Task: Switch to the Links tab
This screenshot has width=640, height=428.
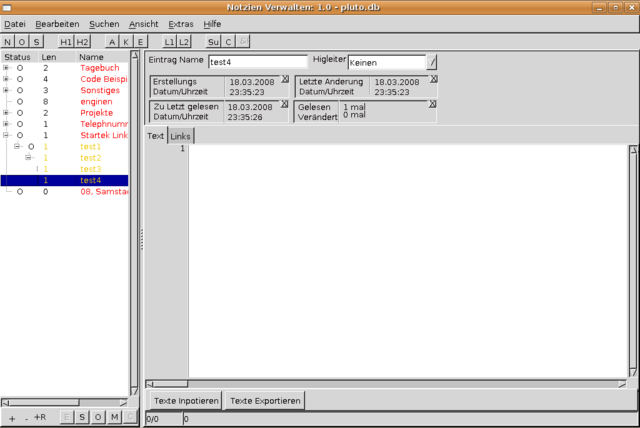Action: point(180,136)
